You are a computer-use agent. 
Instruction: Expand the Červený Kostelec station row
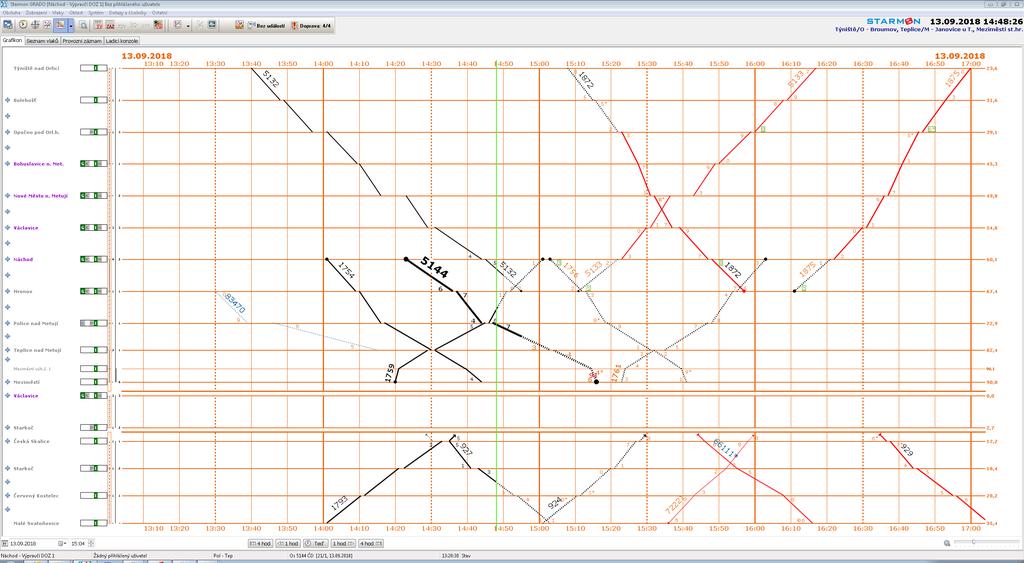coord(8,496)
